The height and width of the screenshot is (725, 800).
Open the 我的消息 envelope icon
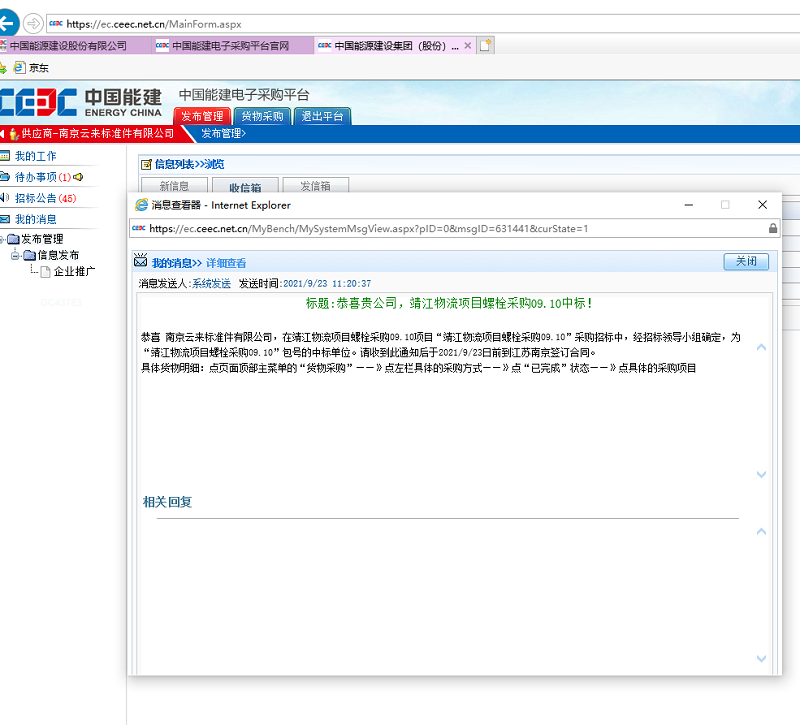pos(5,218)
